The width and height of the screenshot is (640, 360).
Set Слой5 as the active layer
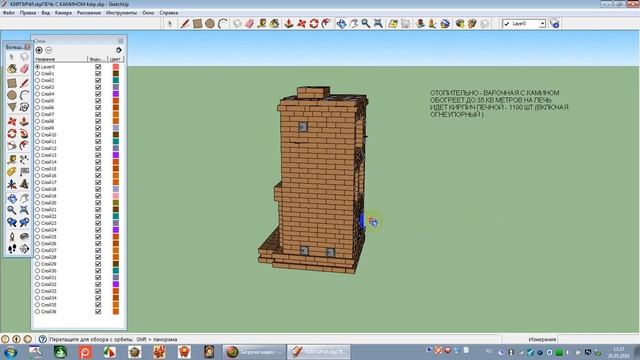pos(38,101)
